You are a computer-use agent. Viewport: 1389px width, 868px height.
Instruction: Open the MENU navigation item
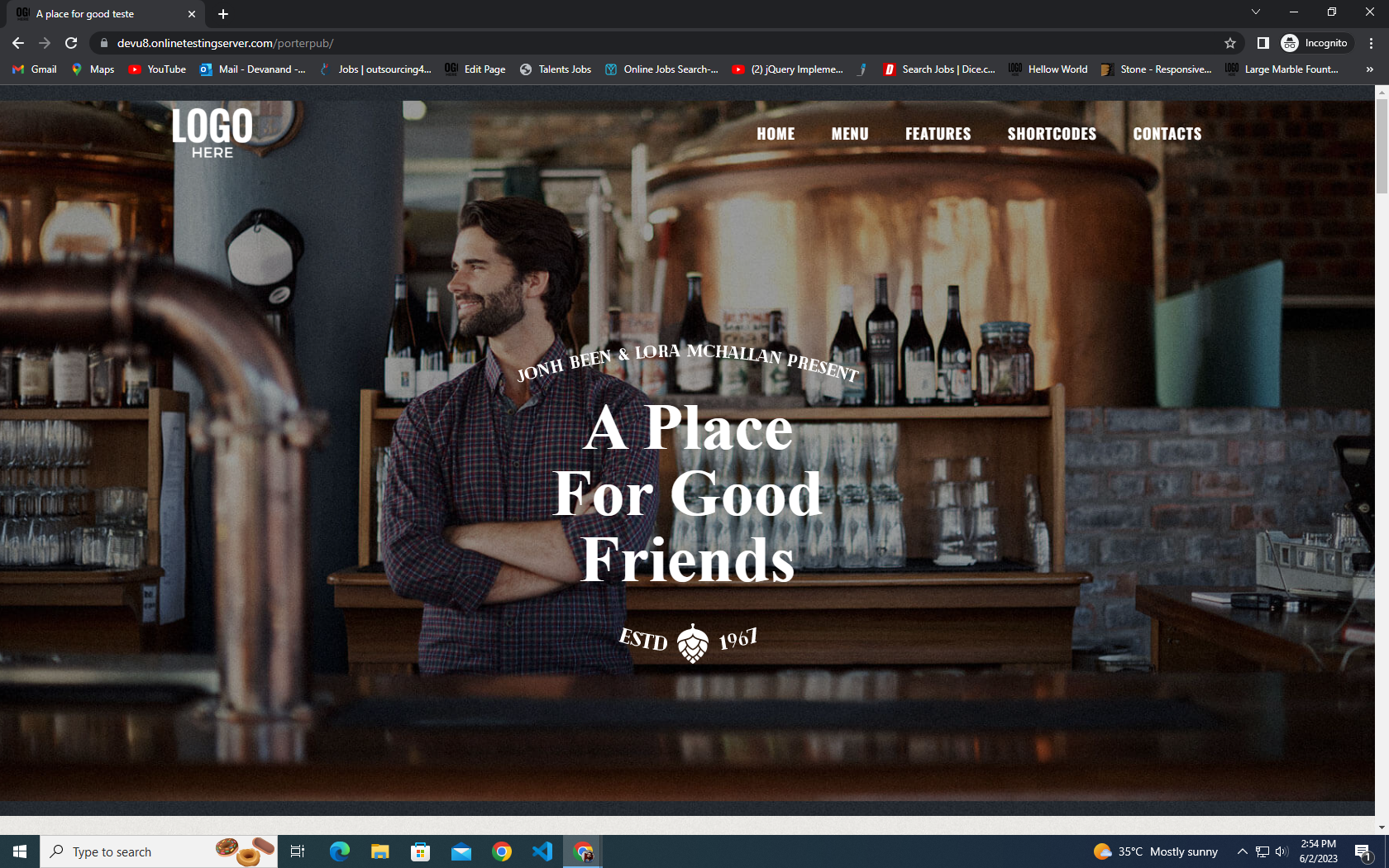(x=849, y=134)
